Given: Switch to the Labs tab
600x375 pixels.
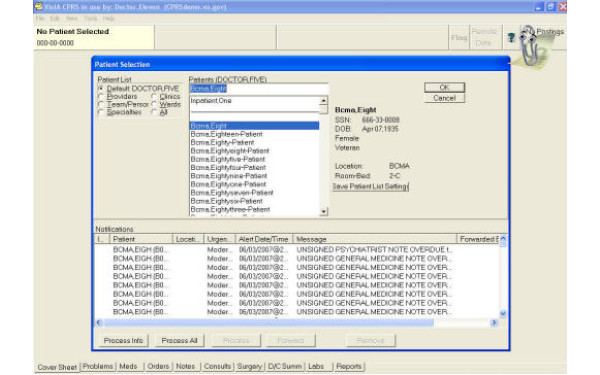Looking at the screenshot, I should [316, 366].
